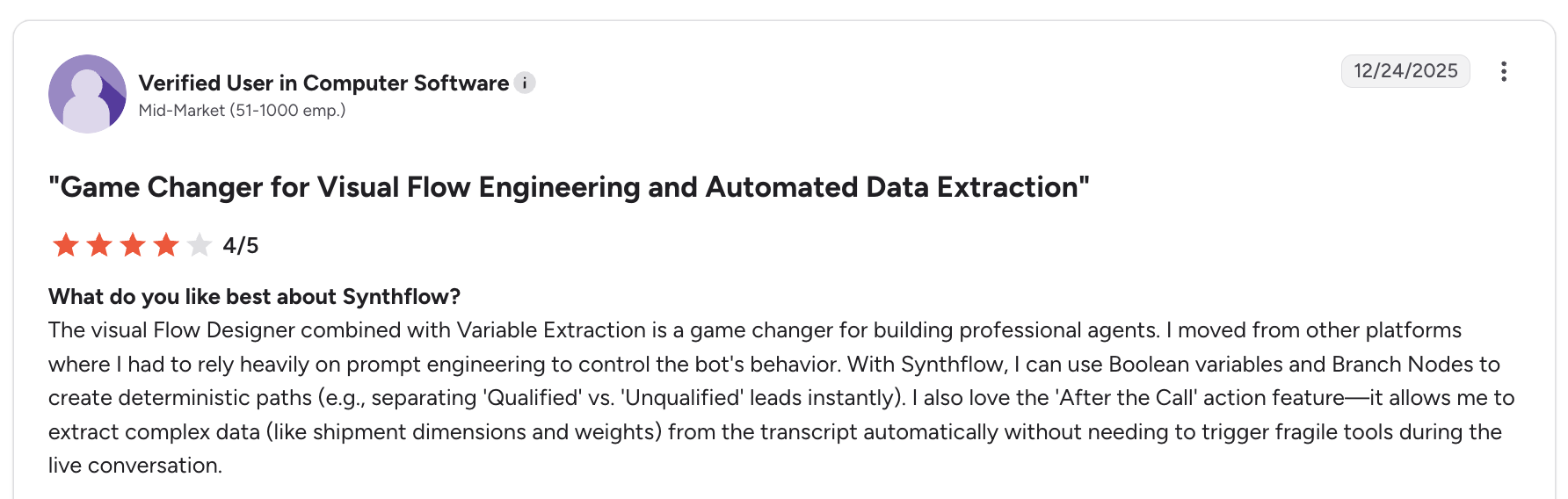Click the review sentence starting "The visual Flow Designer"
Image resolution: width=1568 pixels, height=499 pixels.
[604, 330]
